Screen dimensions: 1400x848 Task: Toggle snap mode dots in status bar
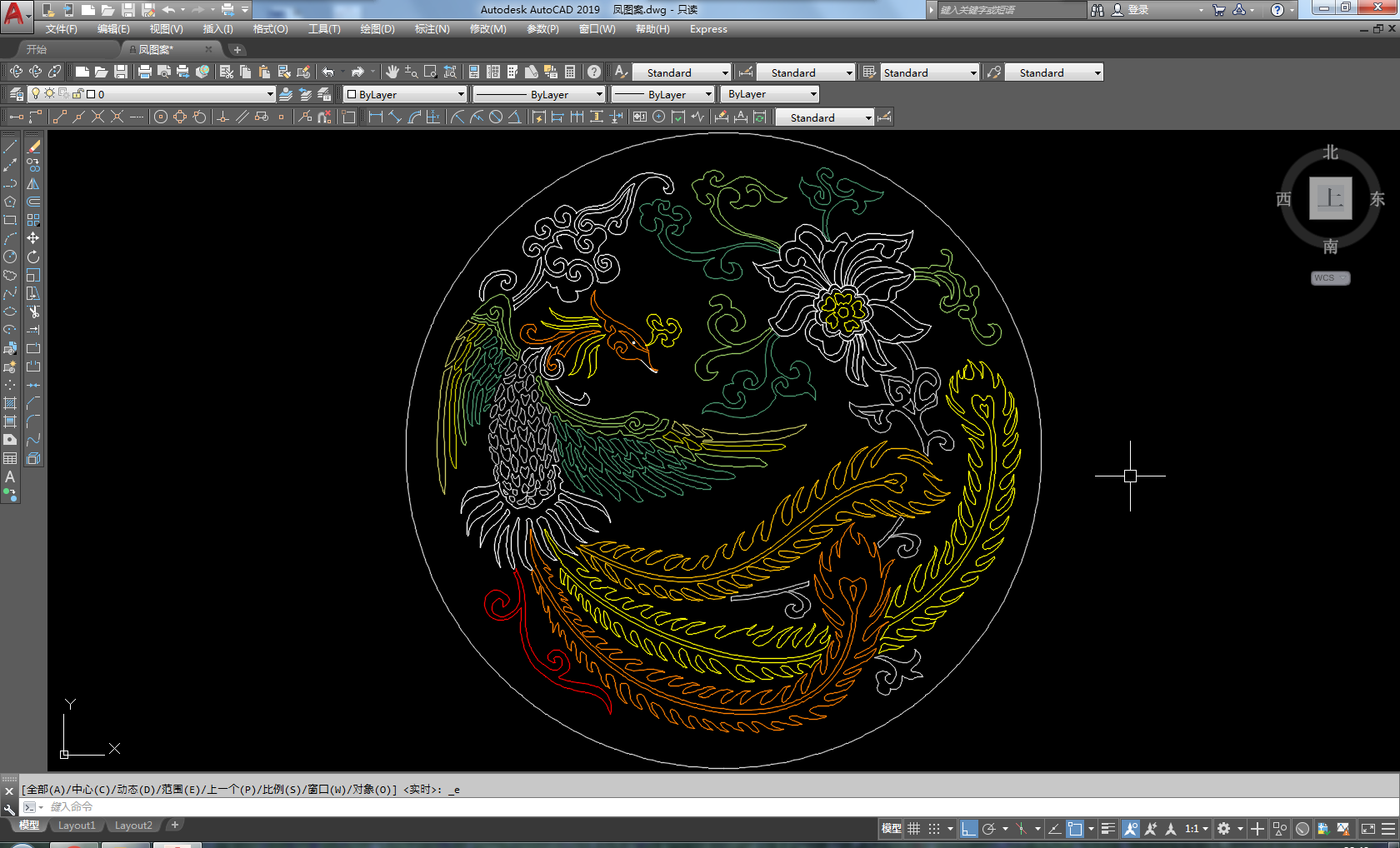(934, 829)
